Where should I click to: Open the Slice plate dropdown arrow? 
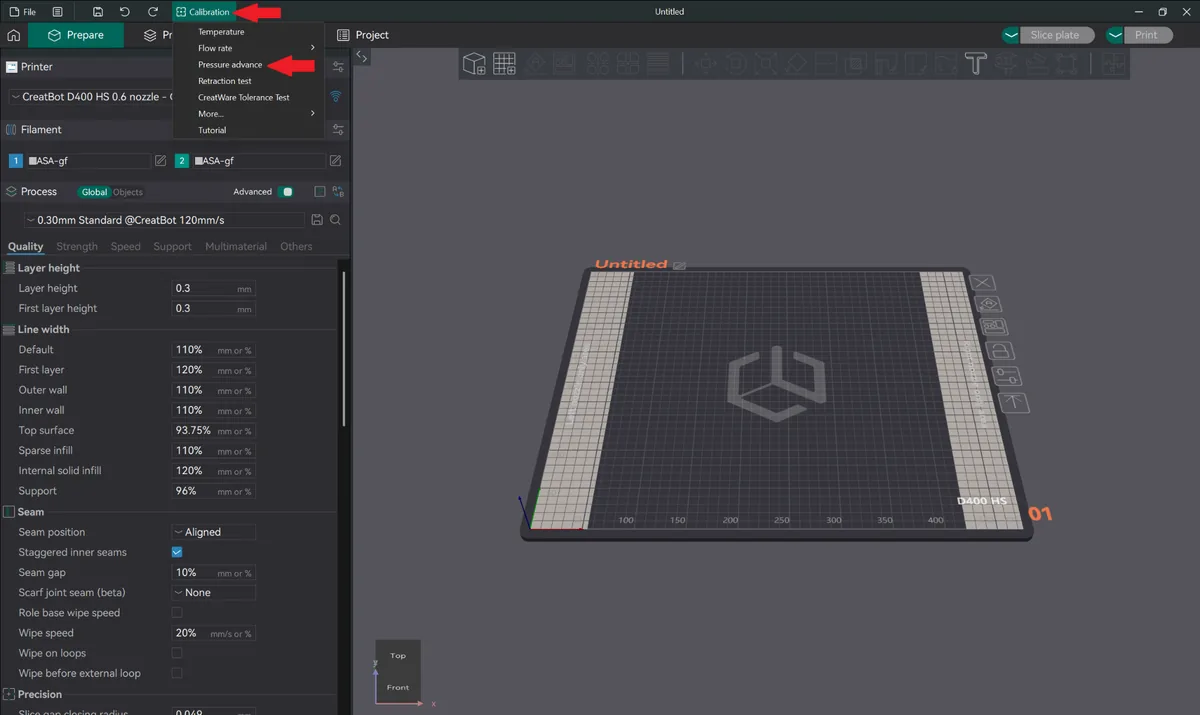coord(1011,35)
